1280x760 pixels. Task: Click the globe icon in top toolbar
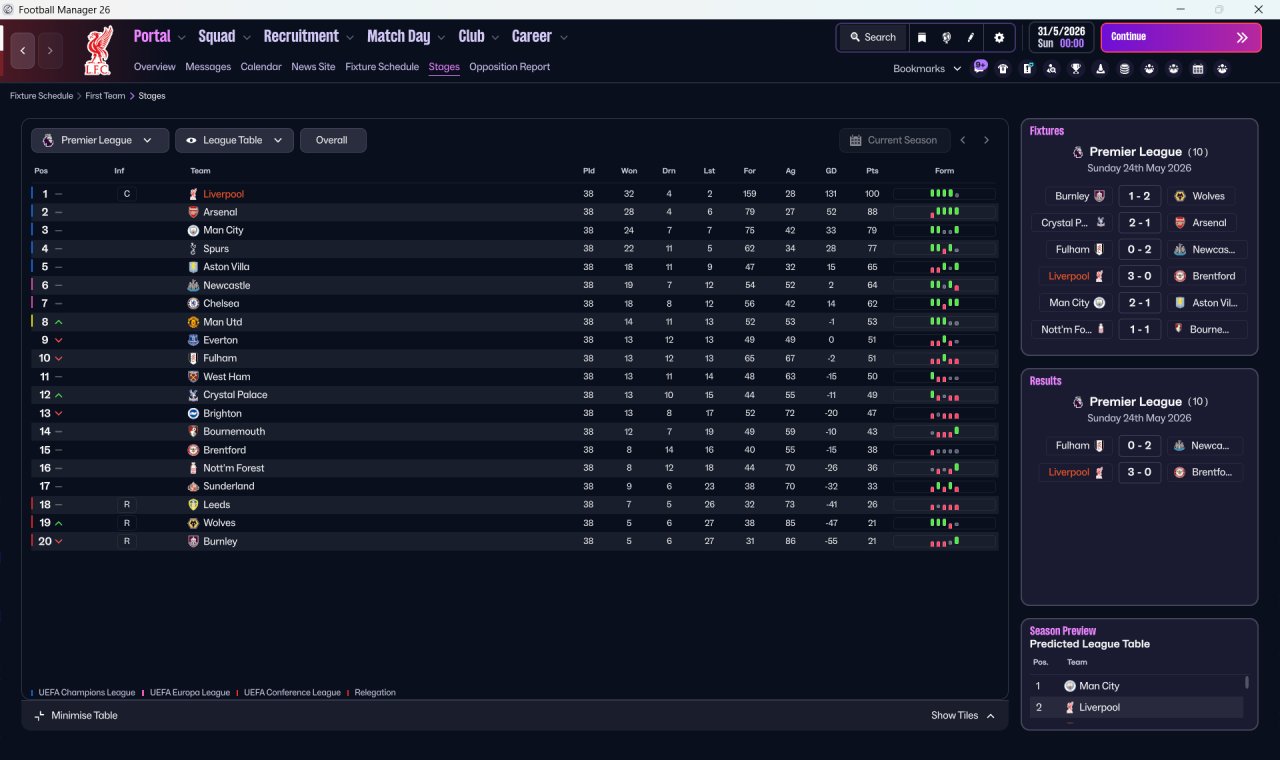coord(946,38)
